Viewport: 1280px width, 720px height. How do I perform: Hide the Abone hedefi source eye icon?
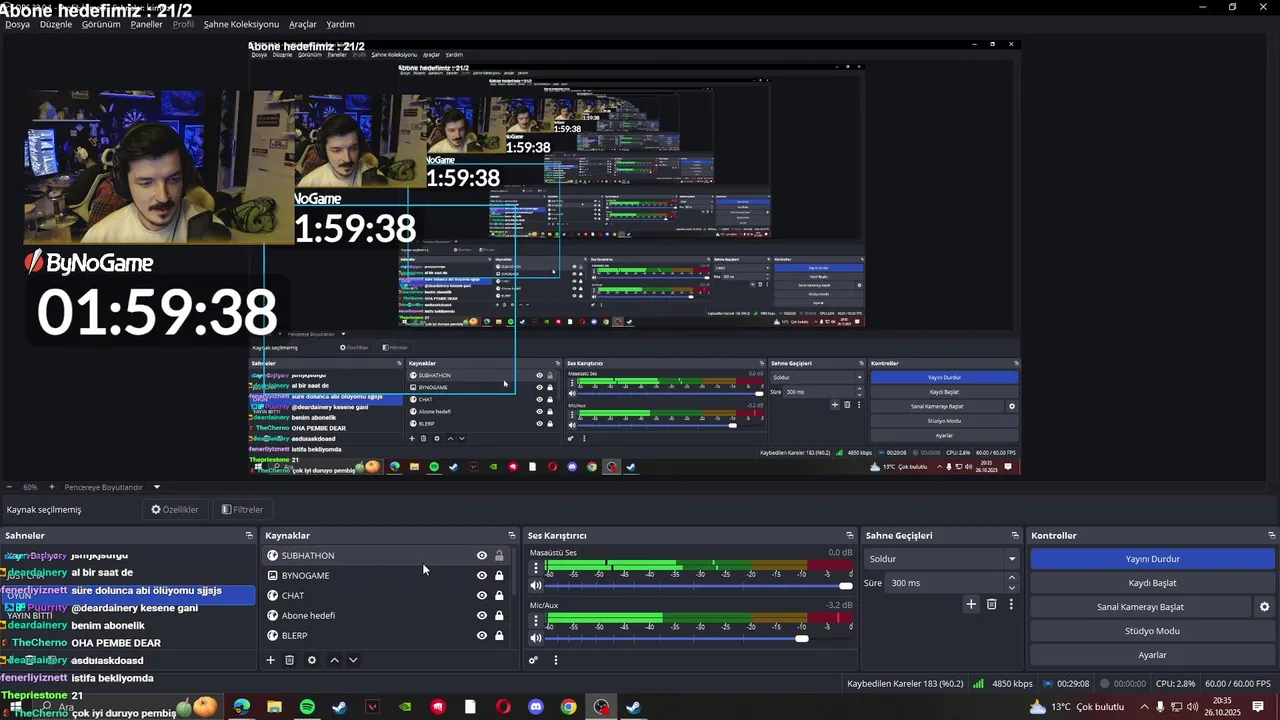[x=482, y=616]
